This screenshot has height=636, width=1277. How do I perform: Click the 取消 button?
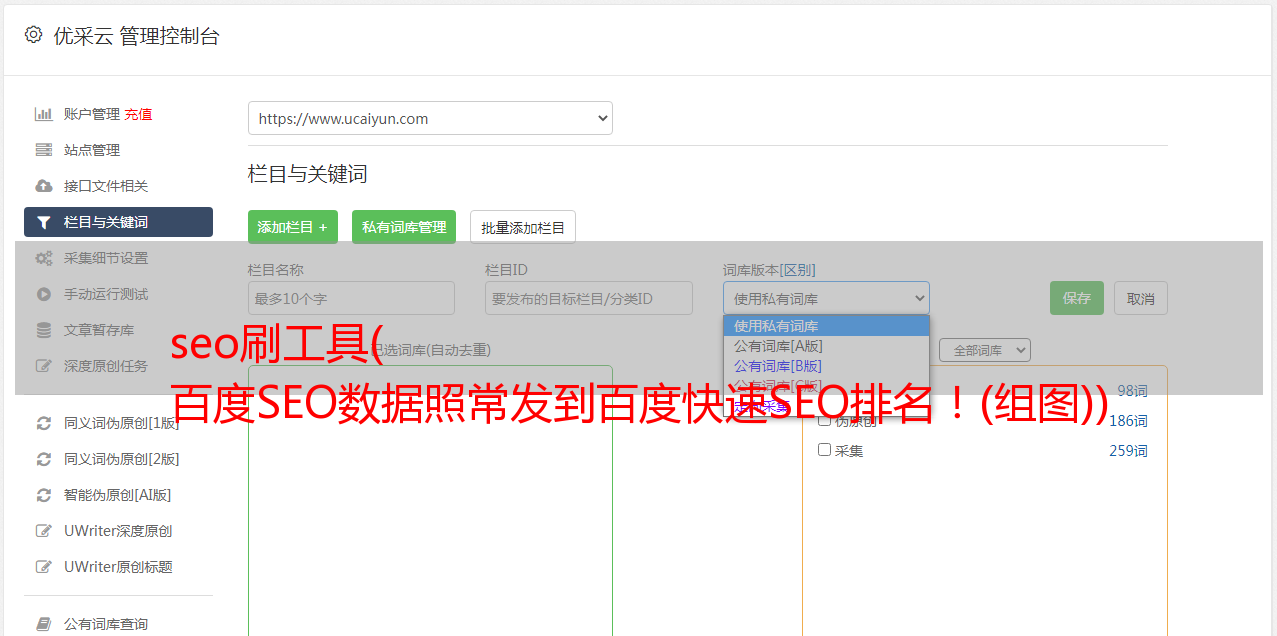click(x=1141, y=298)
